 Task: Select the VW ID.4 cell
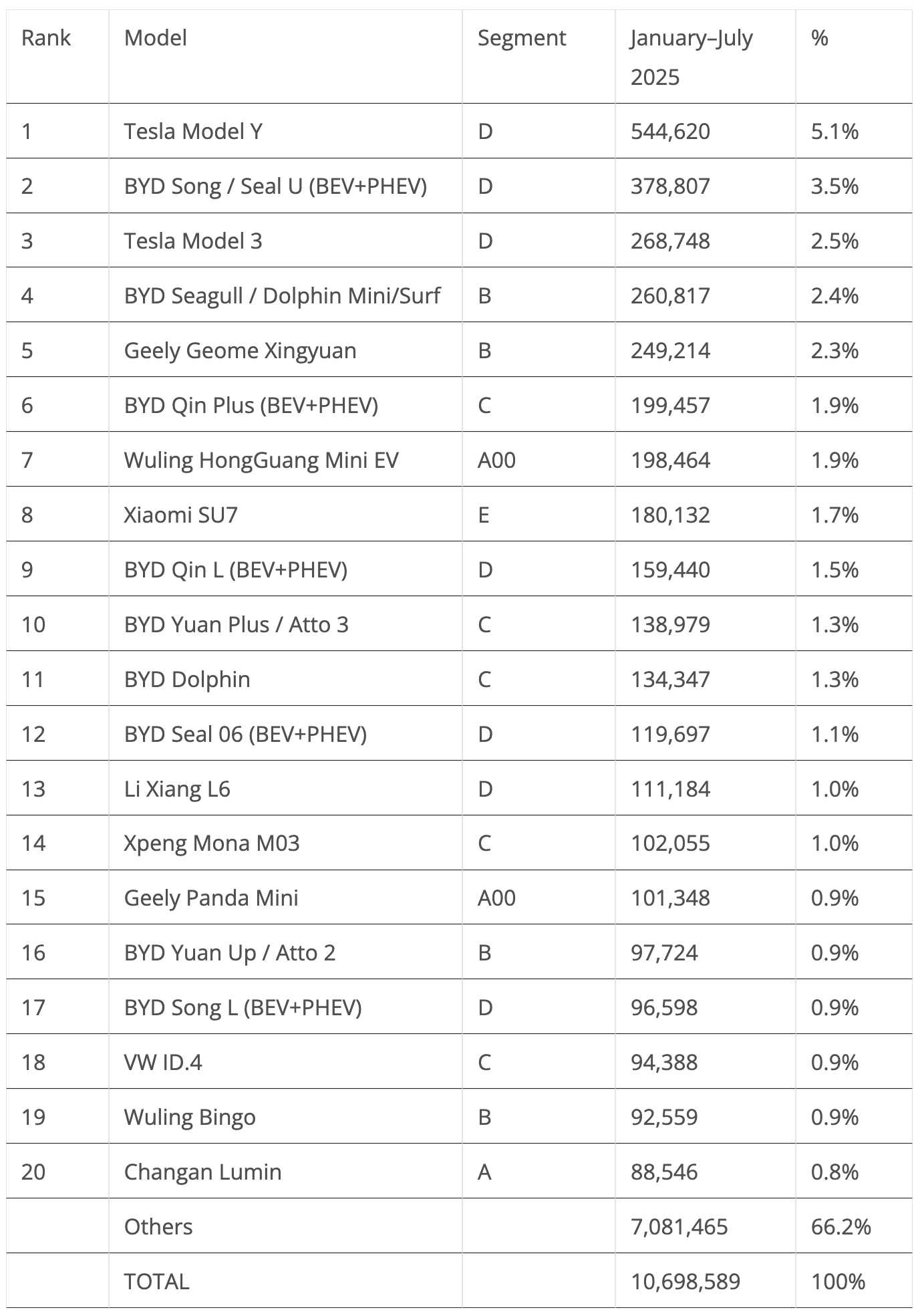(x=163, y=1063)
